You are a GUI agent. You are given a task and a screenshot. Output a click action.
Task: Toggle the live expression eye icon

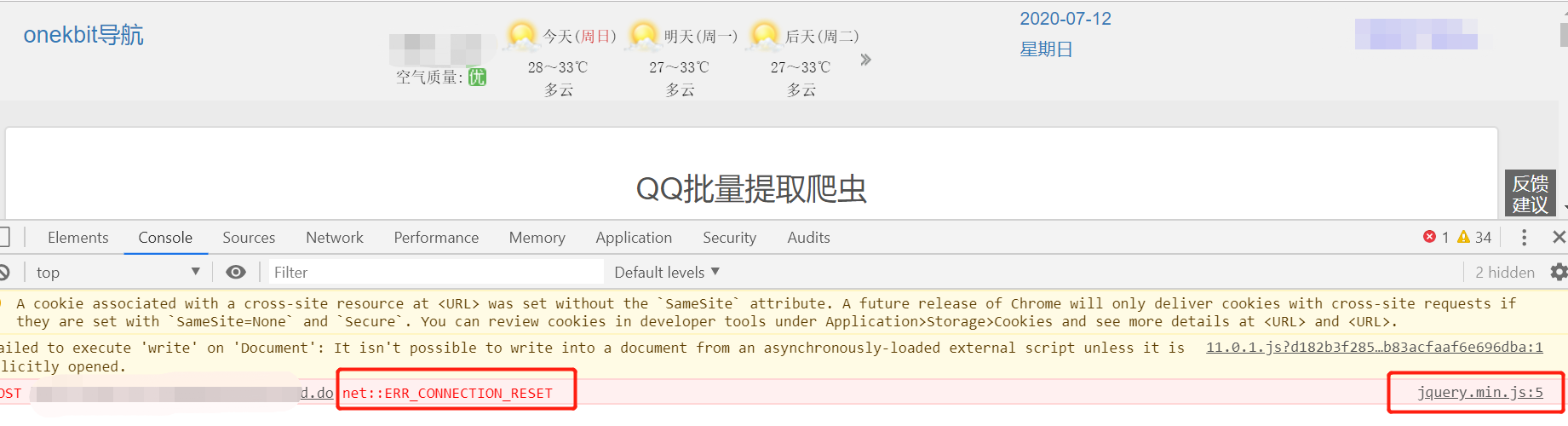pyautogui.click(x=236, y=272)
